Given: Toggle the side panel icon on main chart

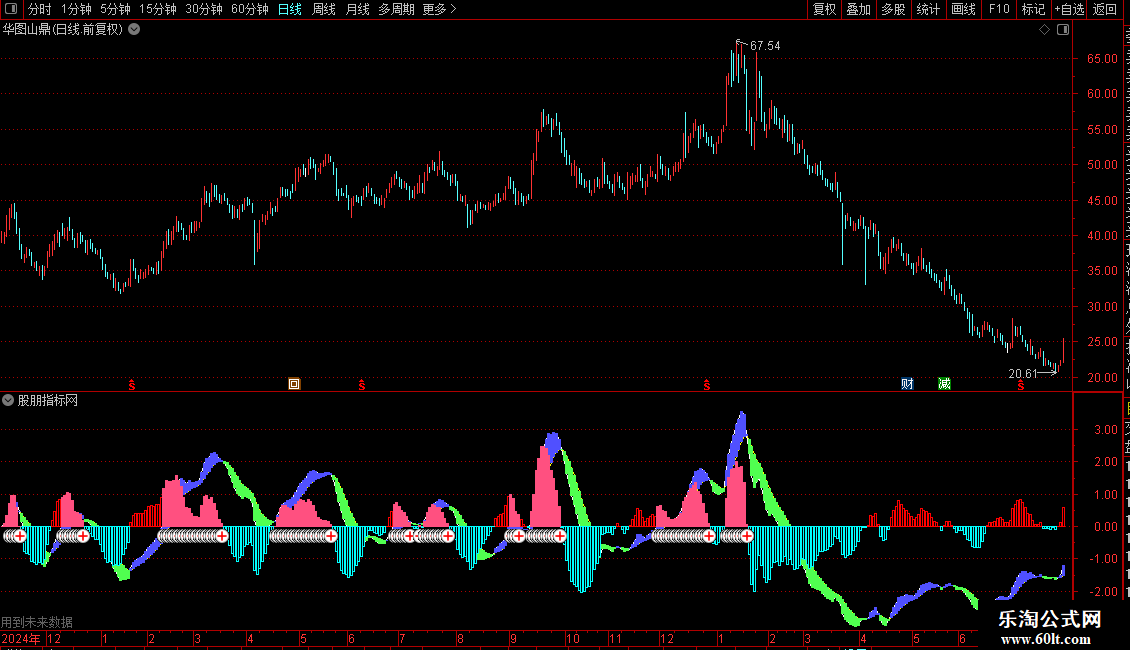Looking at the screenshot, I should 1063,30.
